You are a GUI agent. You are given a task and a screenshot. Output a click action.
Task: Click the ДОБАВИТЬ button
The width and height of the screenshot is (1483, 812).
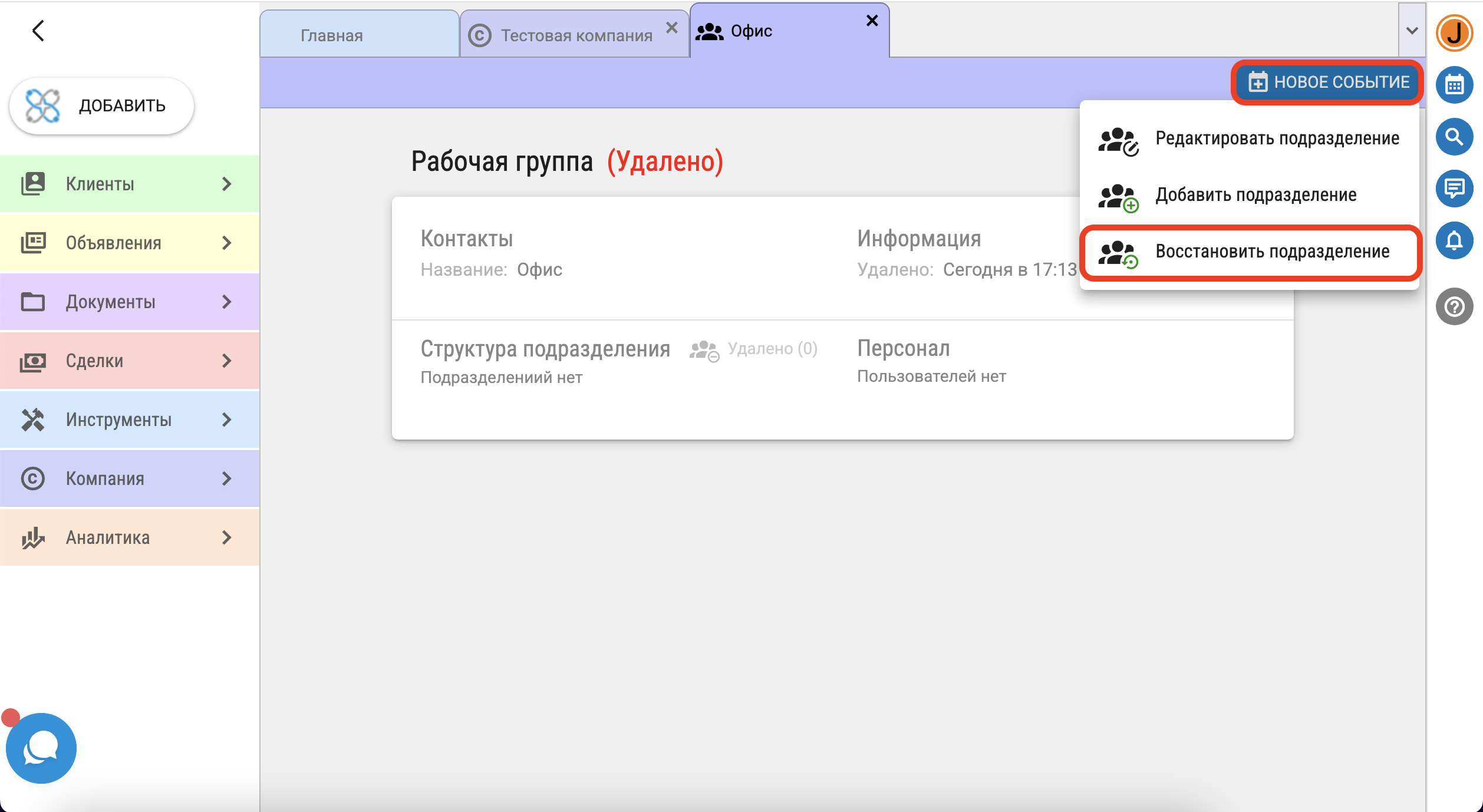click(x=101, y=106)
